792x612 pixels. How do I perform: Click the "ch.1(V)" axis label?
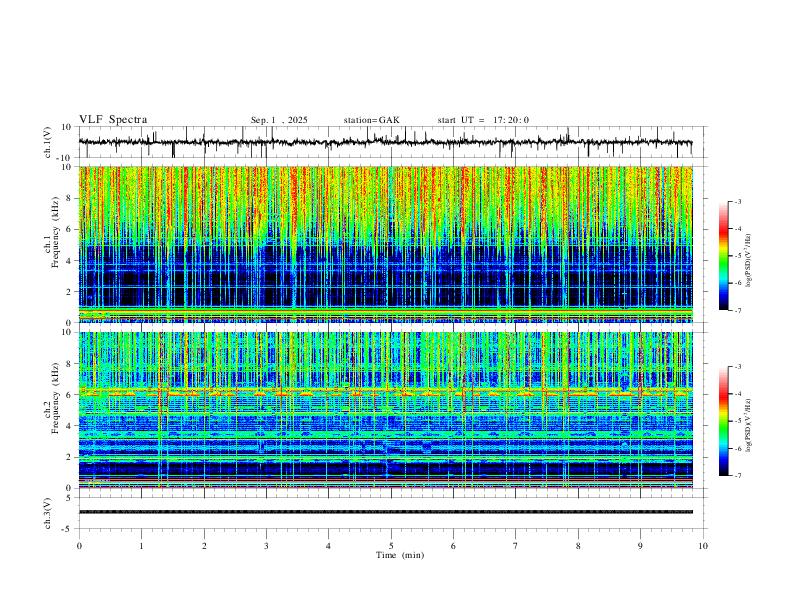tap(48, 142)
